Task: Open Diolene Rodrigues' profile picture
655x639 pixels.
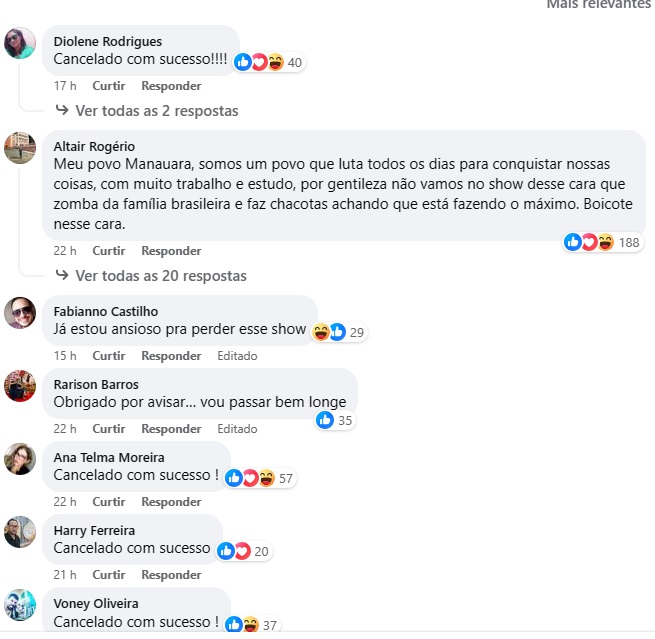Action: [20, 43]
